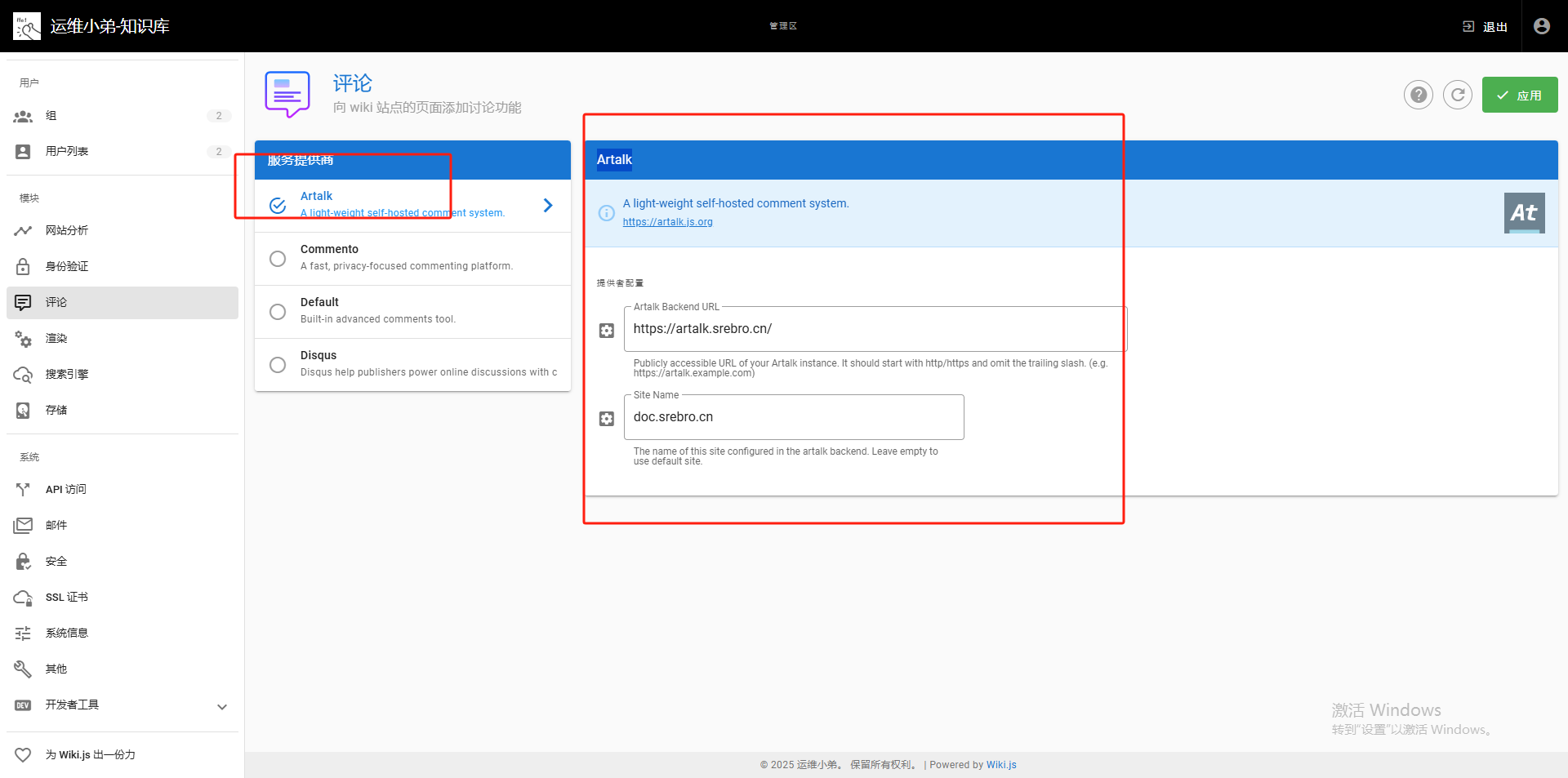Open 用户列表 user list in sidebar
The height and width of the screenshot is (778, 1568).
click(x=122, y=152)
